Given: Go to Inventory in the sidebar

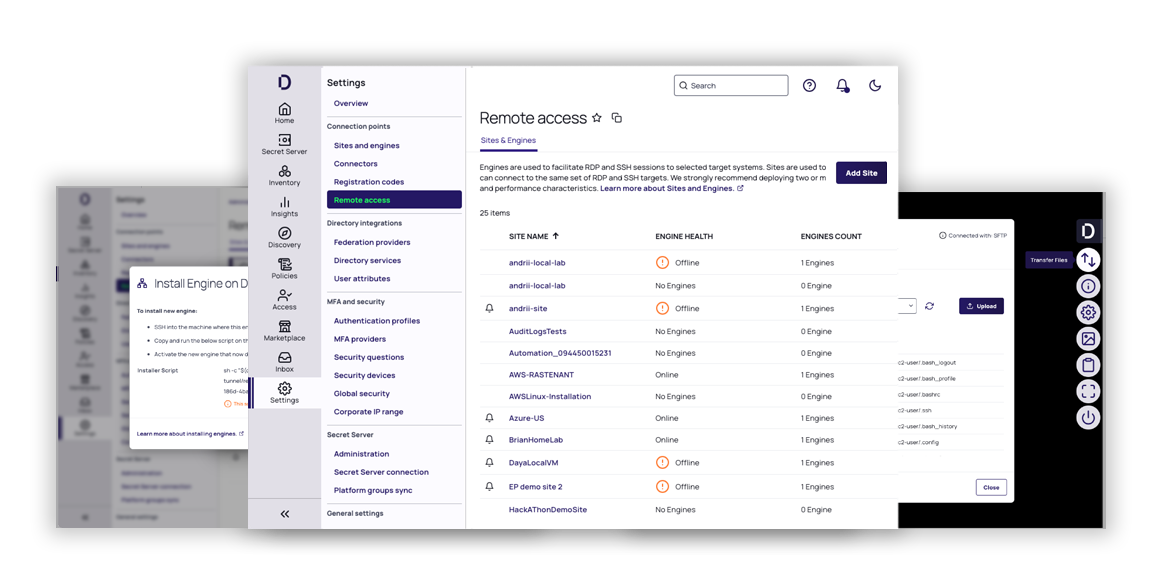Looking at the screenshot, I should [284, 176].
